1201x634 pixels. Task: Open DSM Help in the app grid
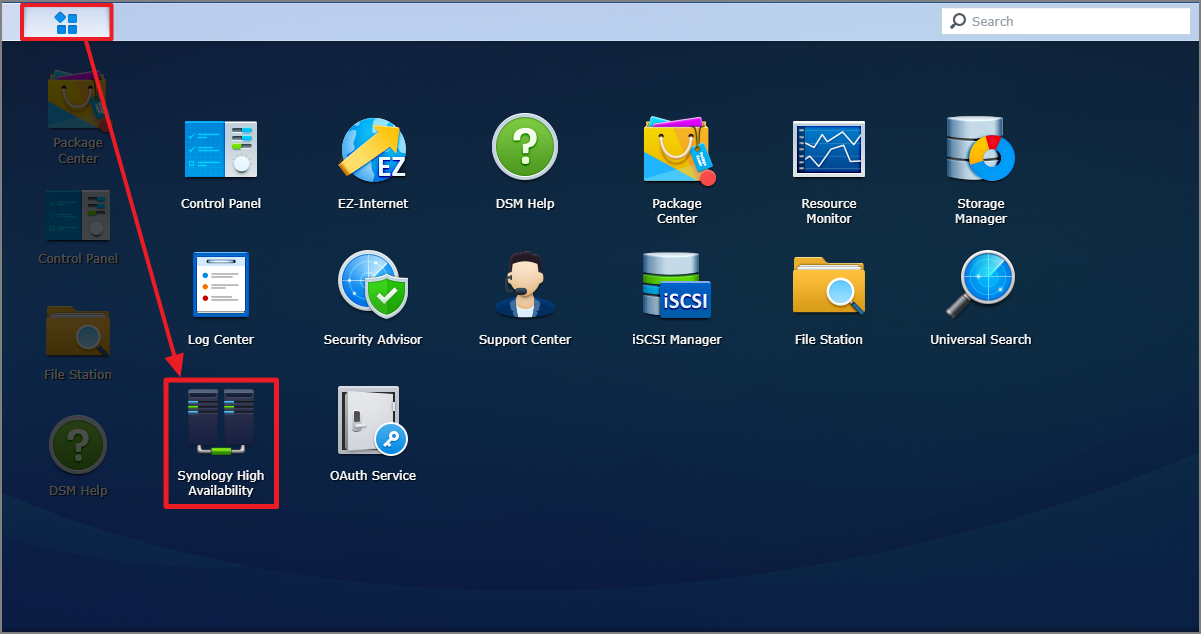tap(525, 148)
